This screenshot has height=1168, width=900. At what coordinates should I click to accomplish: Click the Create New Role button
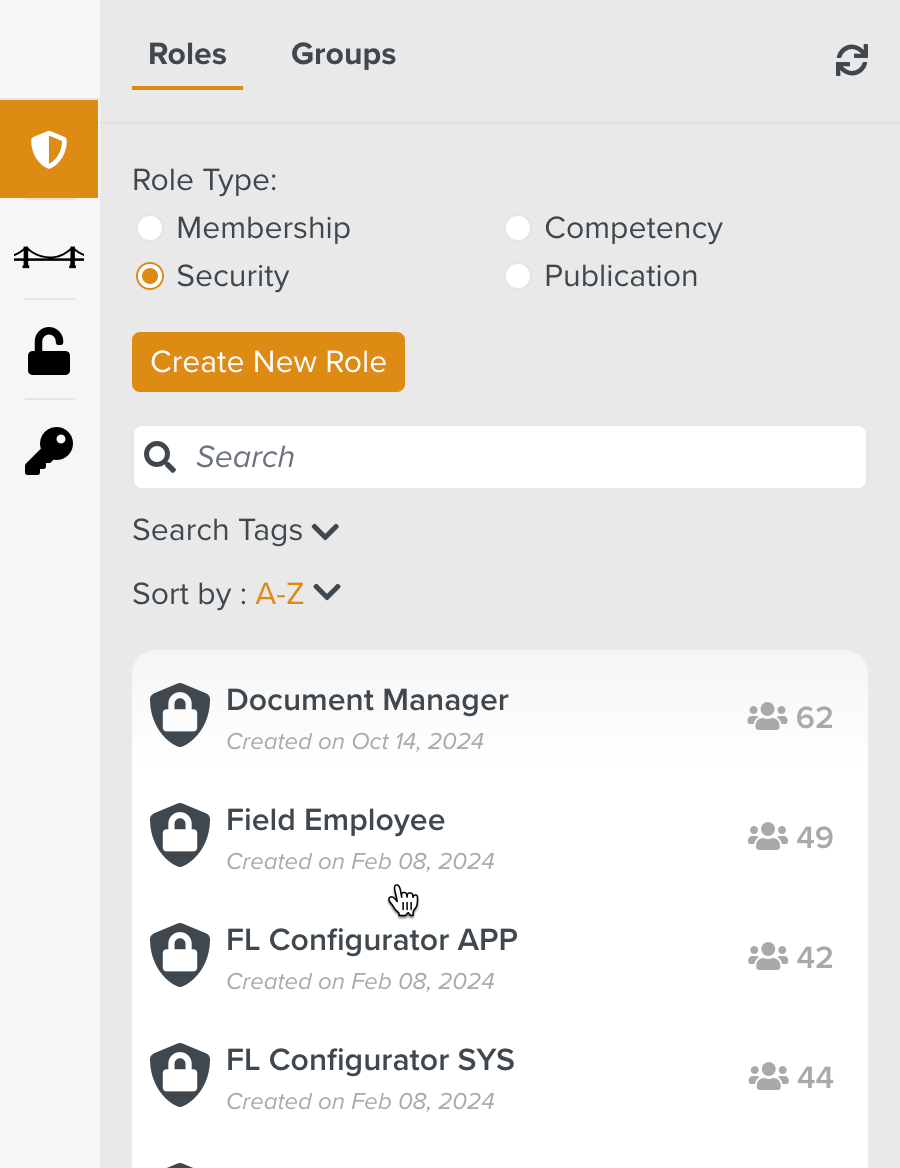268,362
